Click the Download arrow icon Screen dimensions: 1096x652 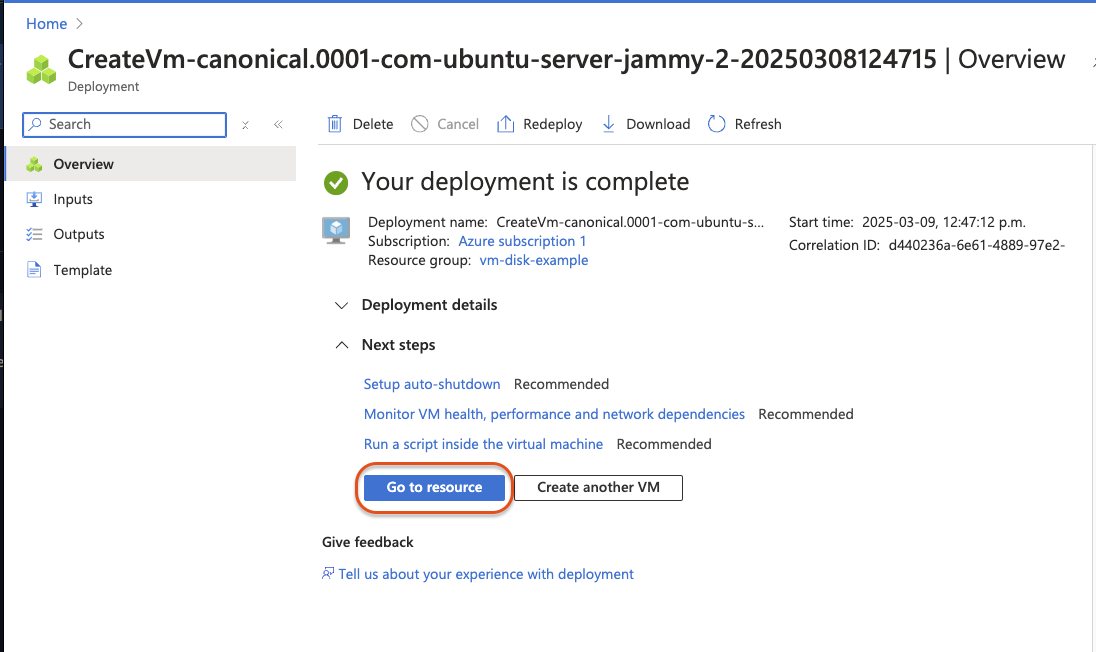609,124
